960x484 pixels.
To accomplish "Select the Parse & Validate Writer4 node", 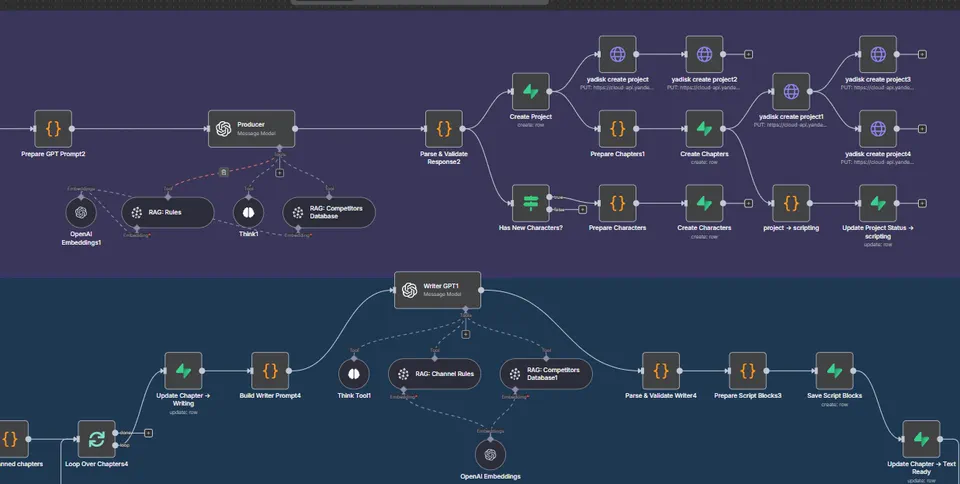I will 661,371.
